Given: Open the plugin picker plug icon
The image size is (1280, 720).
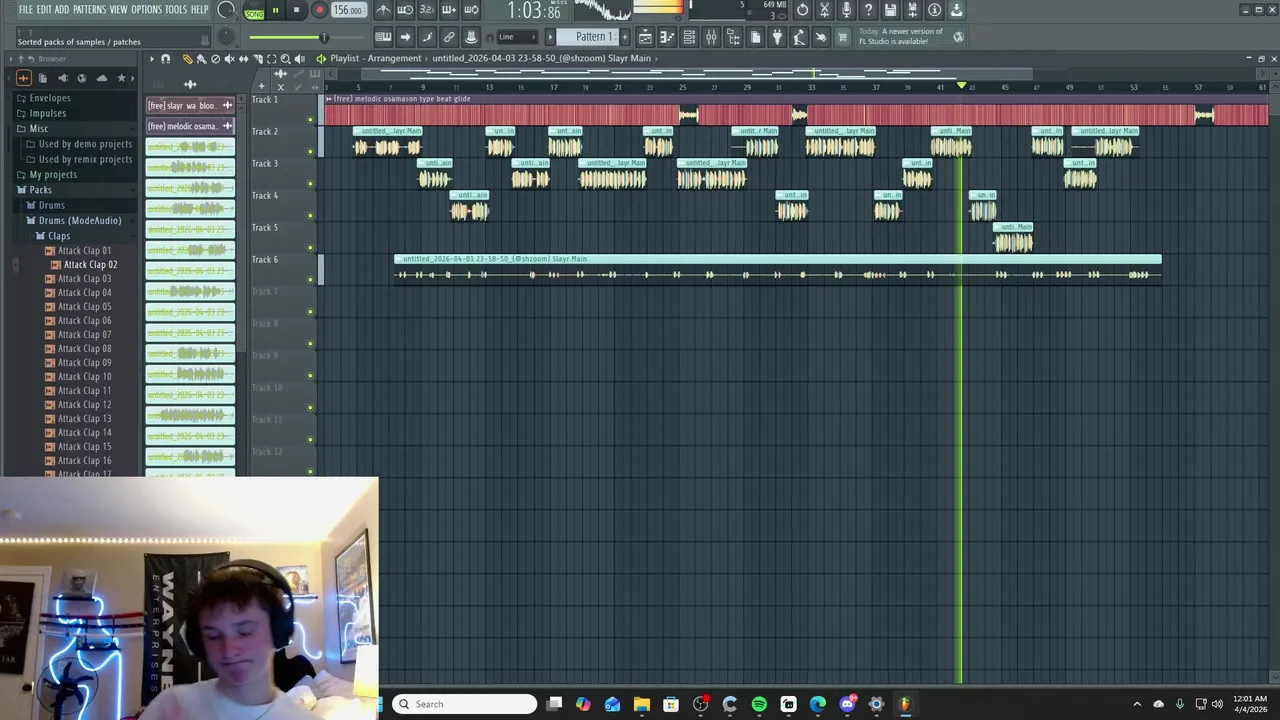Looking at the screenshot, I should pos(777,37).
